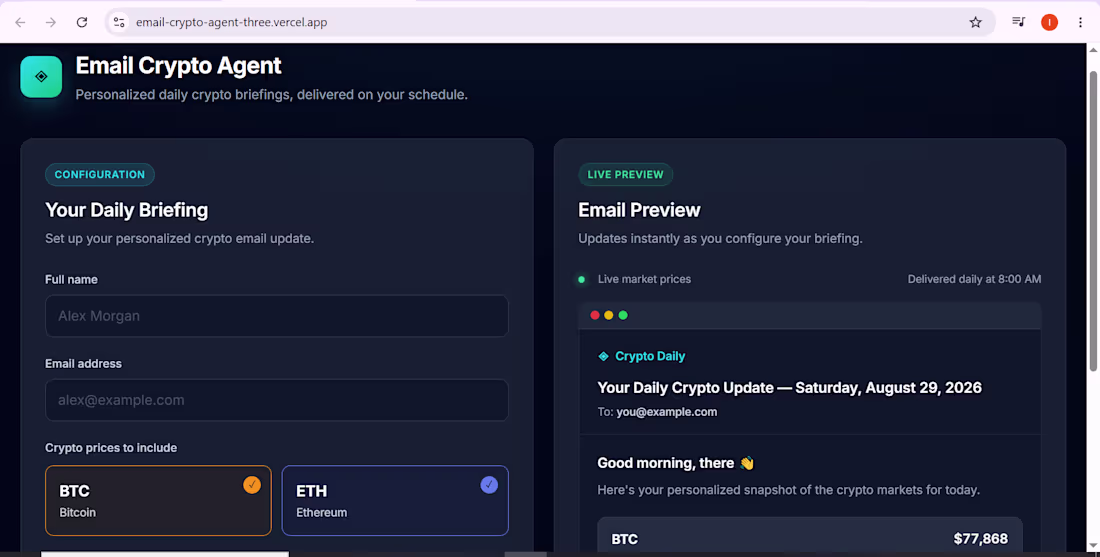Click the green dot in preview window
The width and height of the screenshot is (1100, 557).
(x=623, y=315)
